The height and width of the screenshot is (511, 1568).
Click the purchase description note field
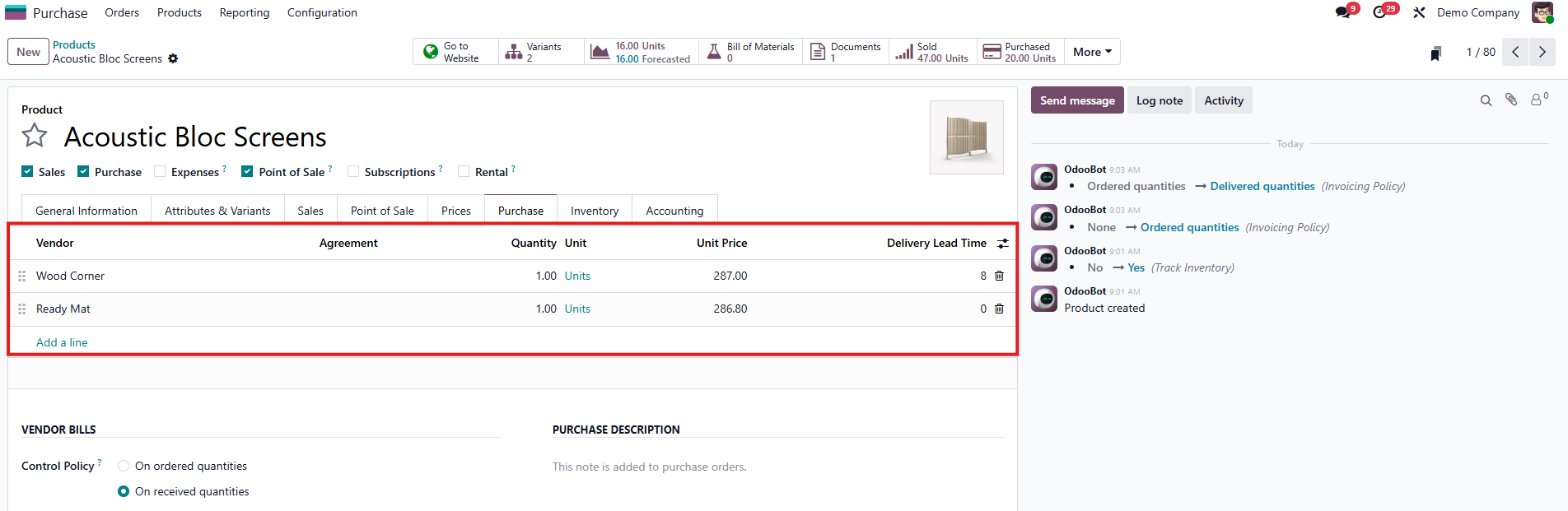pyautogui.click(x=778, y=467)
